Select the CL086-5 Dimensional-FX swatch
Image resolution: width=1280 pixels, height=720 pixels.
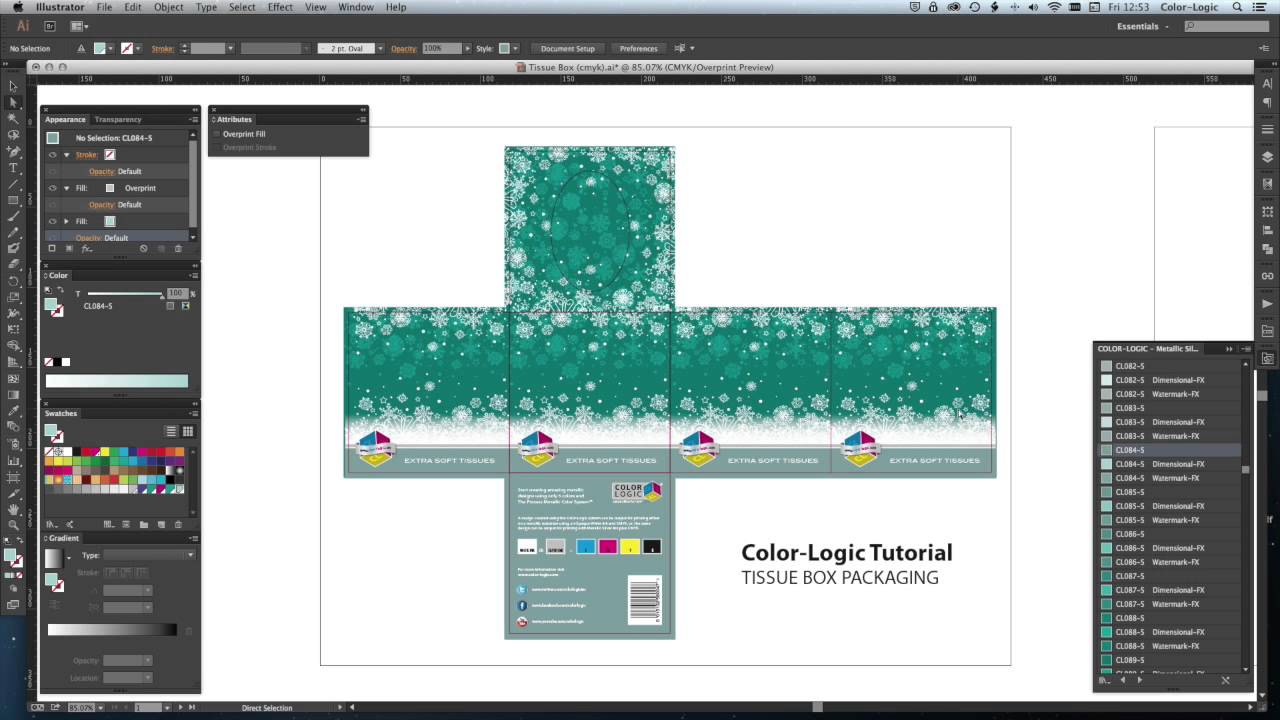pyautogui.click(x=1170, y=548)
